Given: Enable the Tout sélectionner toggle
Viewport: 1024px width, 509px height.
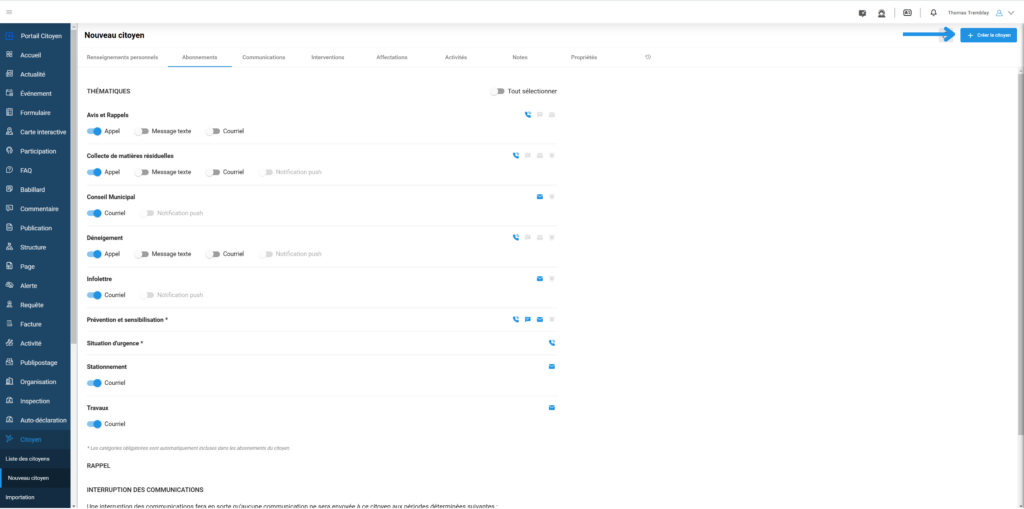Looking at the screenshot, I should pos(498,91).
